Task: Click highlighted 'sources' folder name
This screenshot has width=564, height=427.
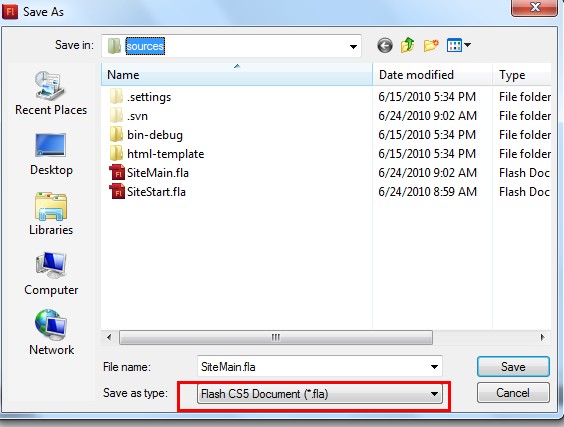Action: pos(145,46)
